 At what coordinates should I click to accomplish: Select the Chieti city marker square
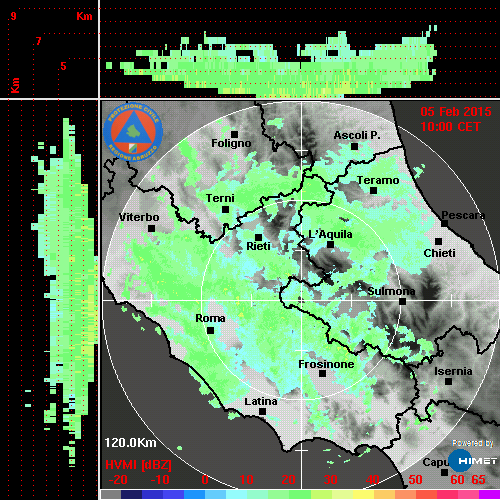point(439,241)
